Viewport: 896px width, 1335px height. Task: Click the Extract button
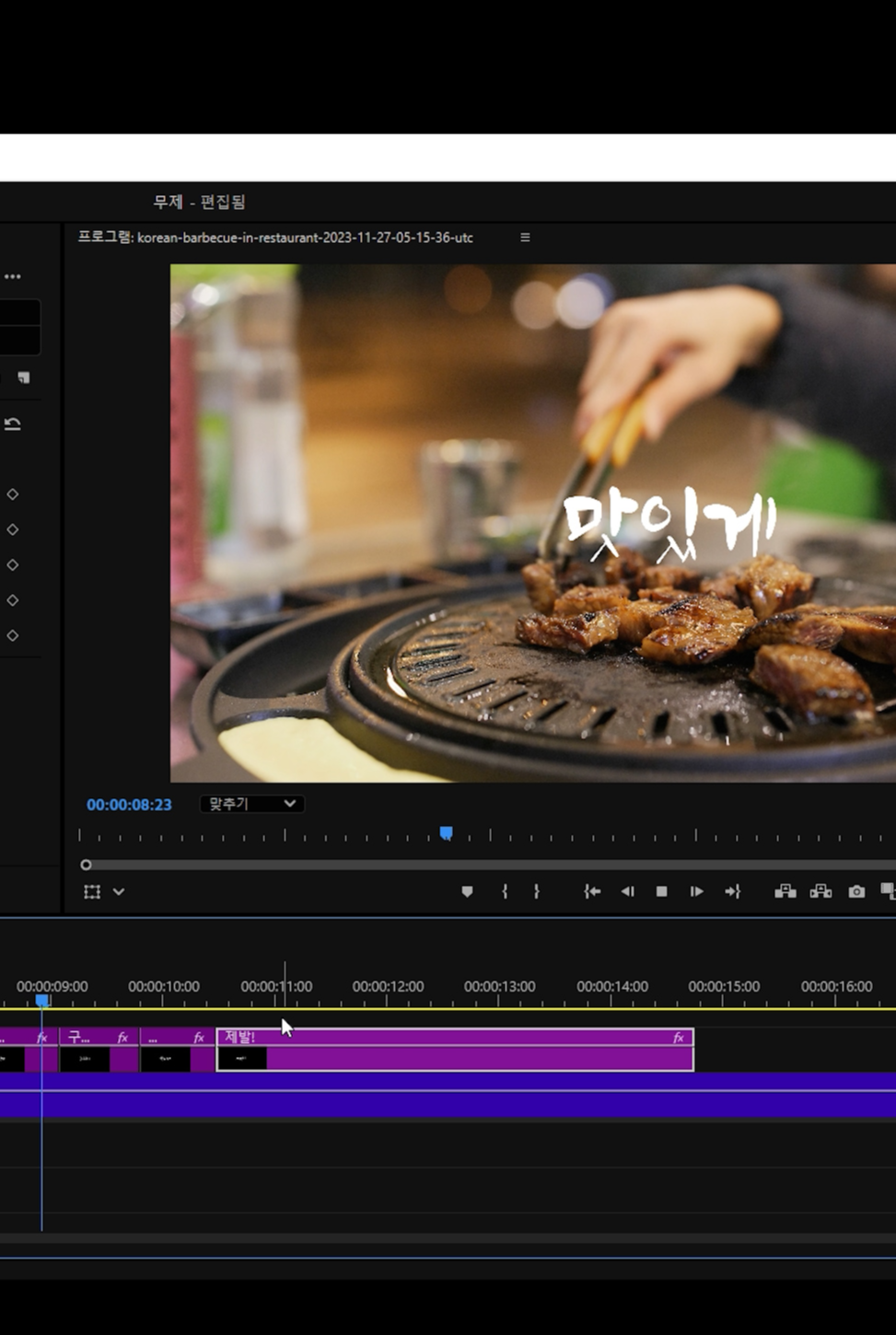tap(820, 891)
